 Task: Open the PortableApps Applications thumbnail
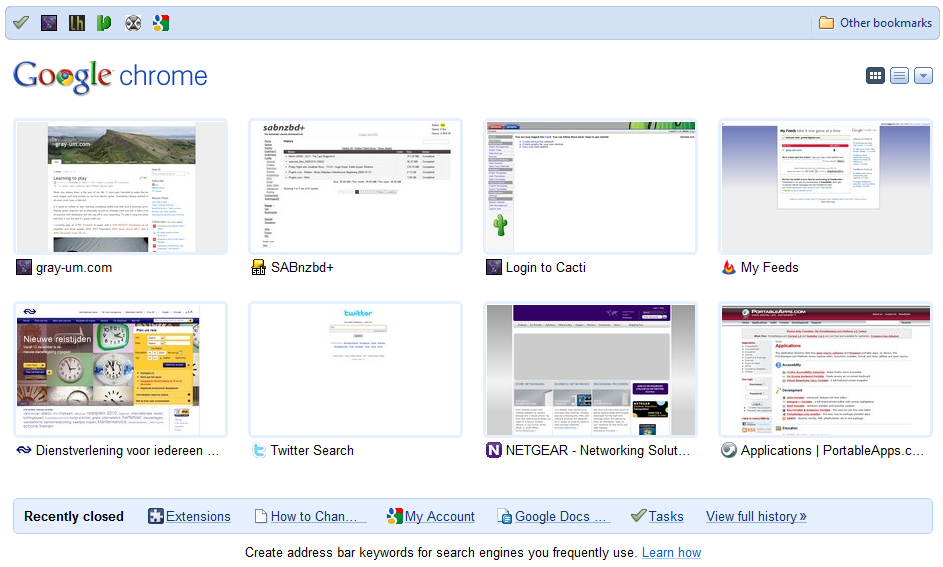tap(825, 370)
